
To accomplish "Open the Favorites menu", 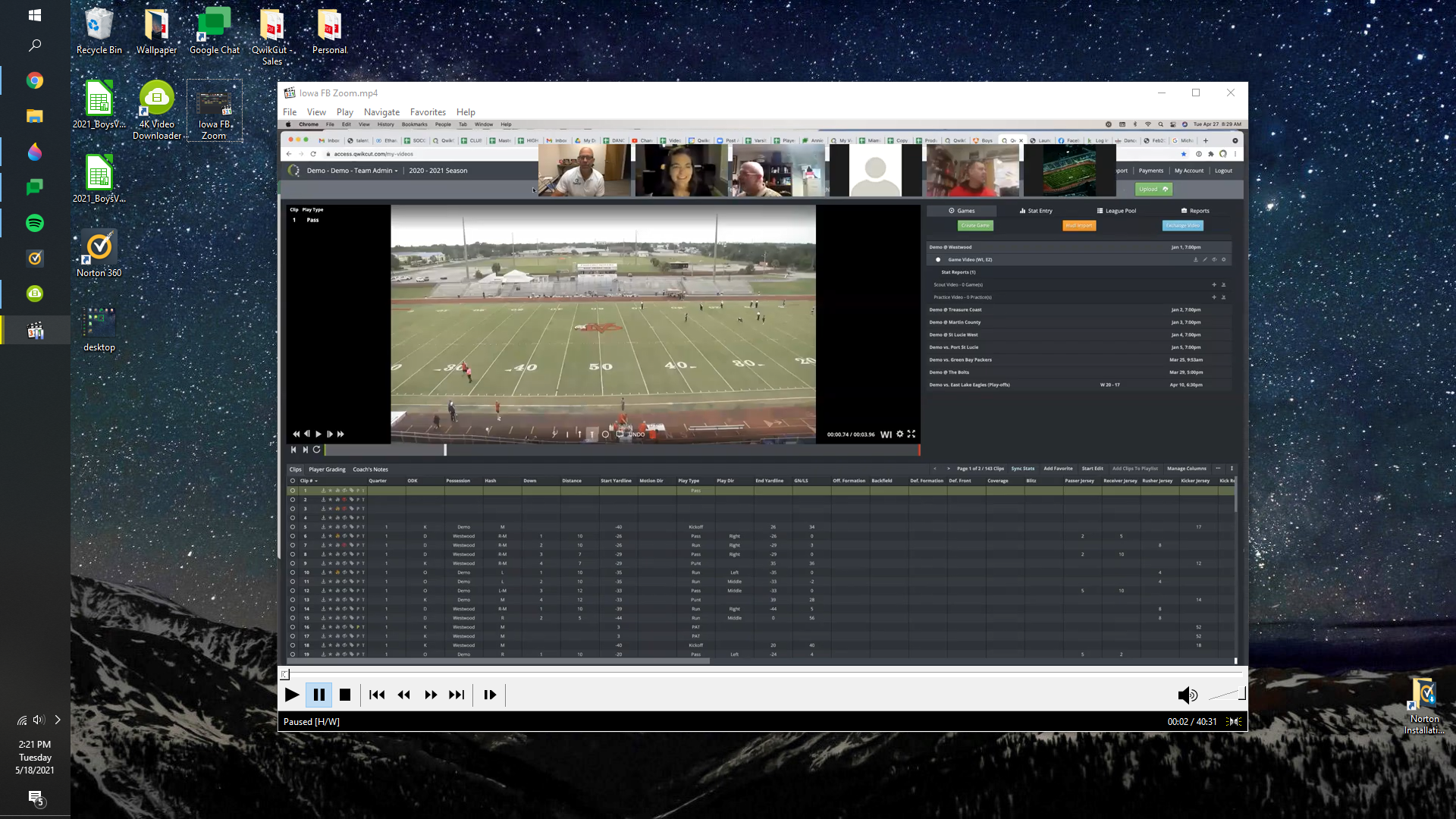I will 428,112.
